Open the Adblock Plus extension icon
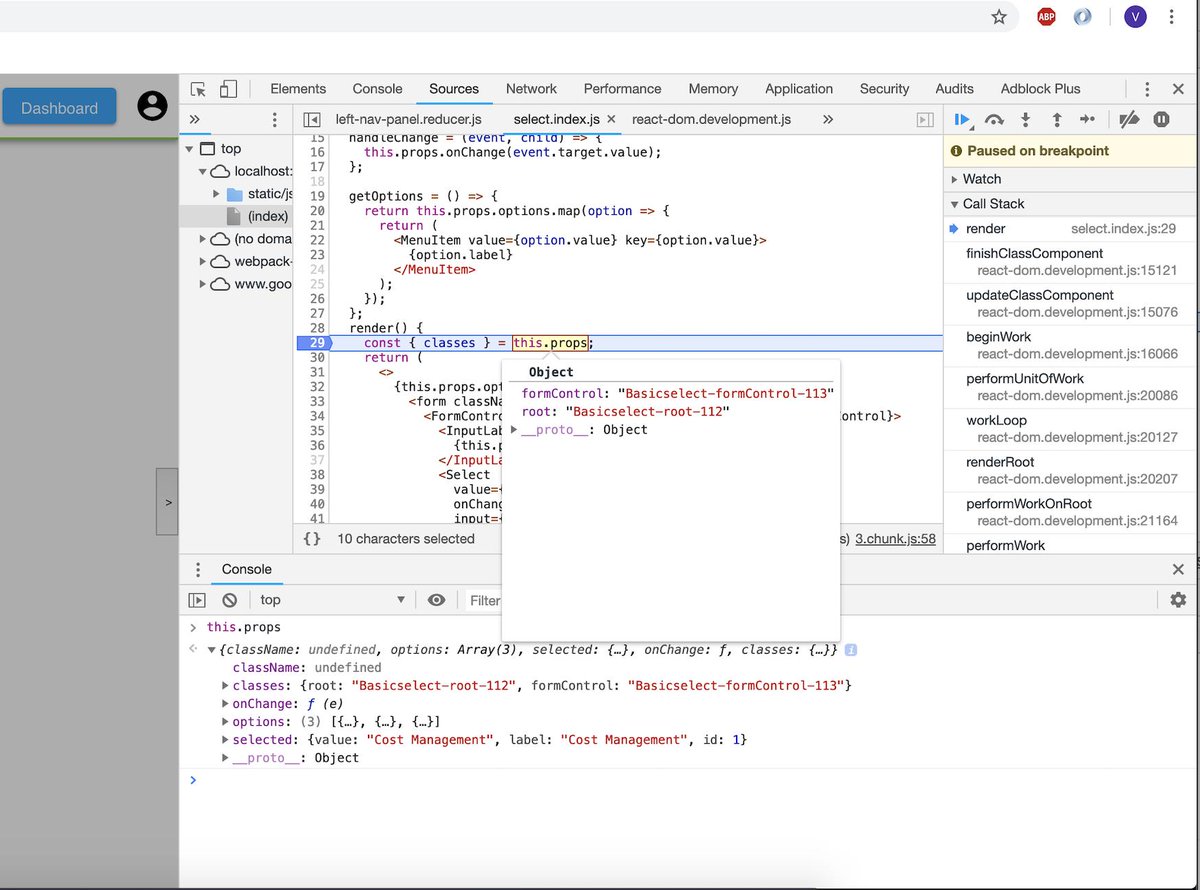Viewport: 1200px width, 890px height. point(1046,17)
